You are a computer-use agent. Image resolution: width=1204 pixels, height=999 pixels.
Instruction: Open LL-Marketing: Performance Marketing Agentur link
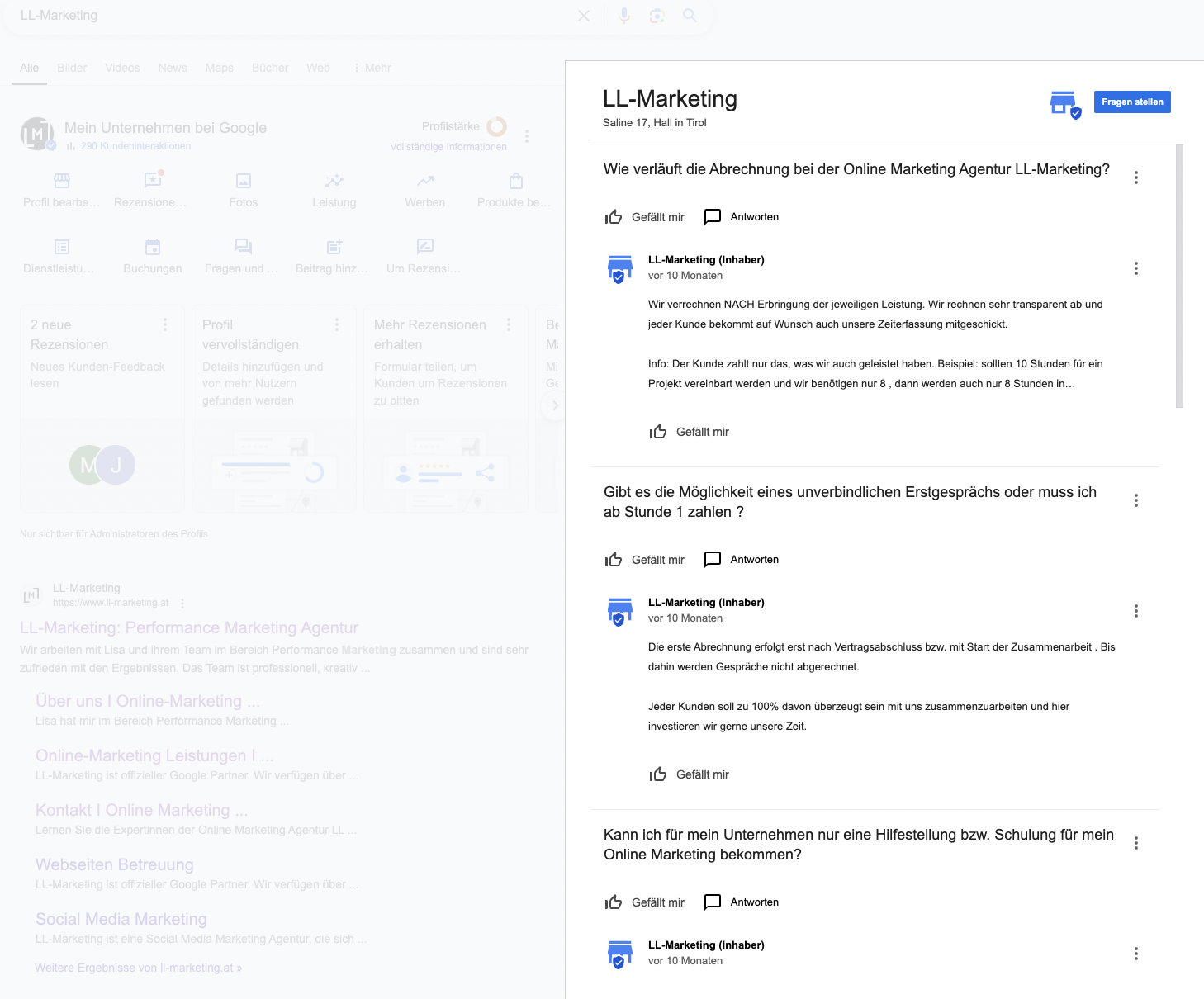coord(189,627)
